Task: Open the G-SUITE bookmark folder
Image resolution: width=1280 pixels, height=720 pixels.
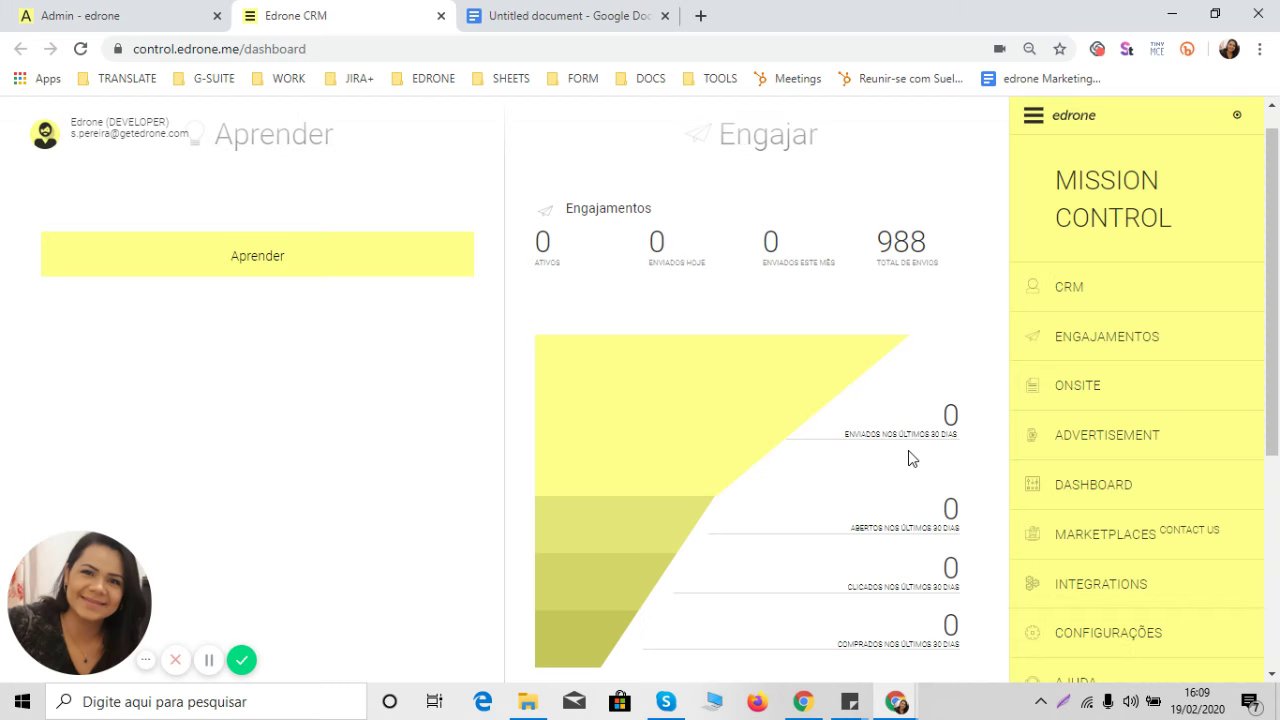Action: (206, 78)
